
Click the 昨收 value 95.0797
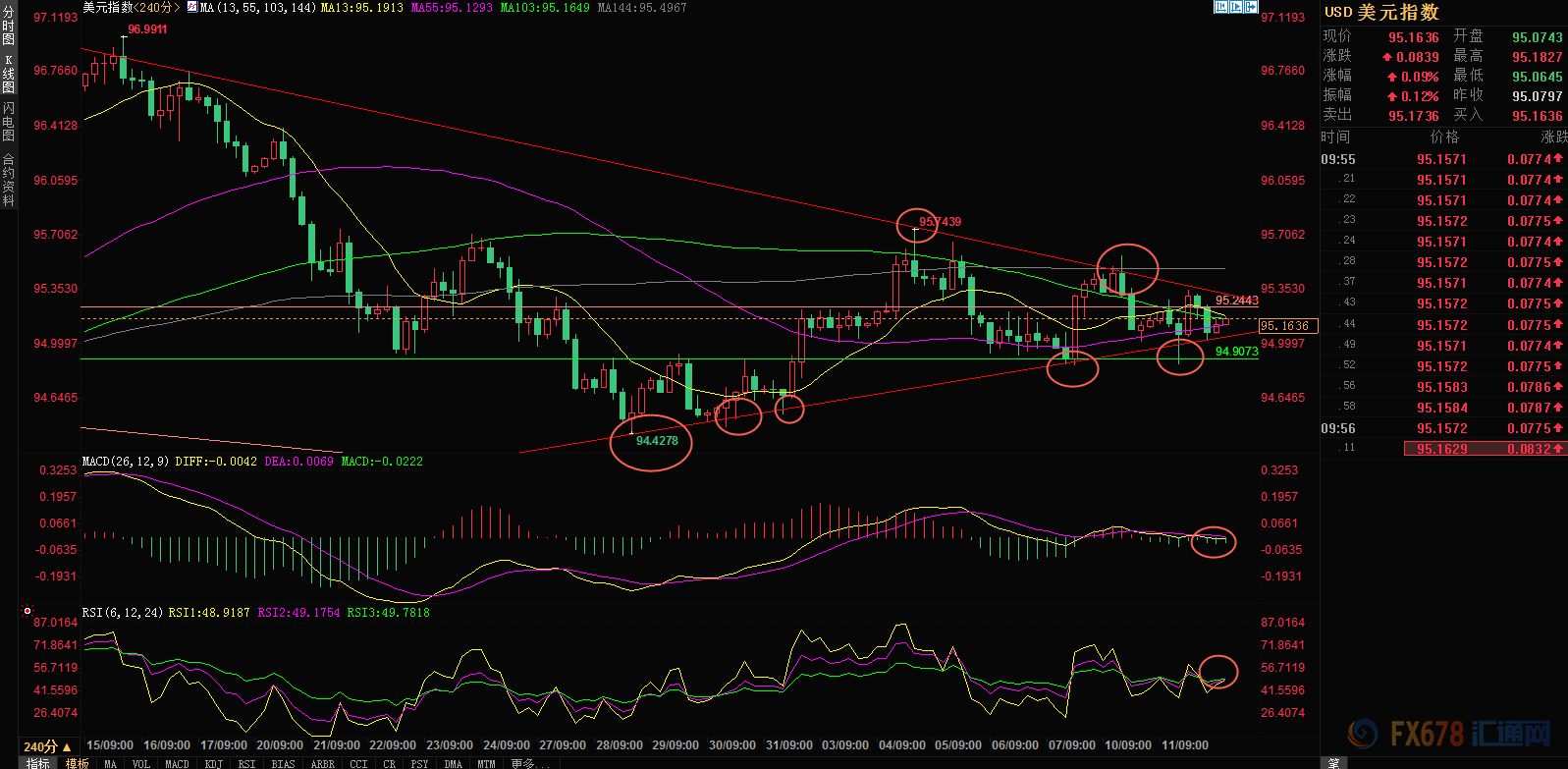coord(1538,96)
